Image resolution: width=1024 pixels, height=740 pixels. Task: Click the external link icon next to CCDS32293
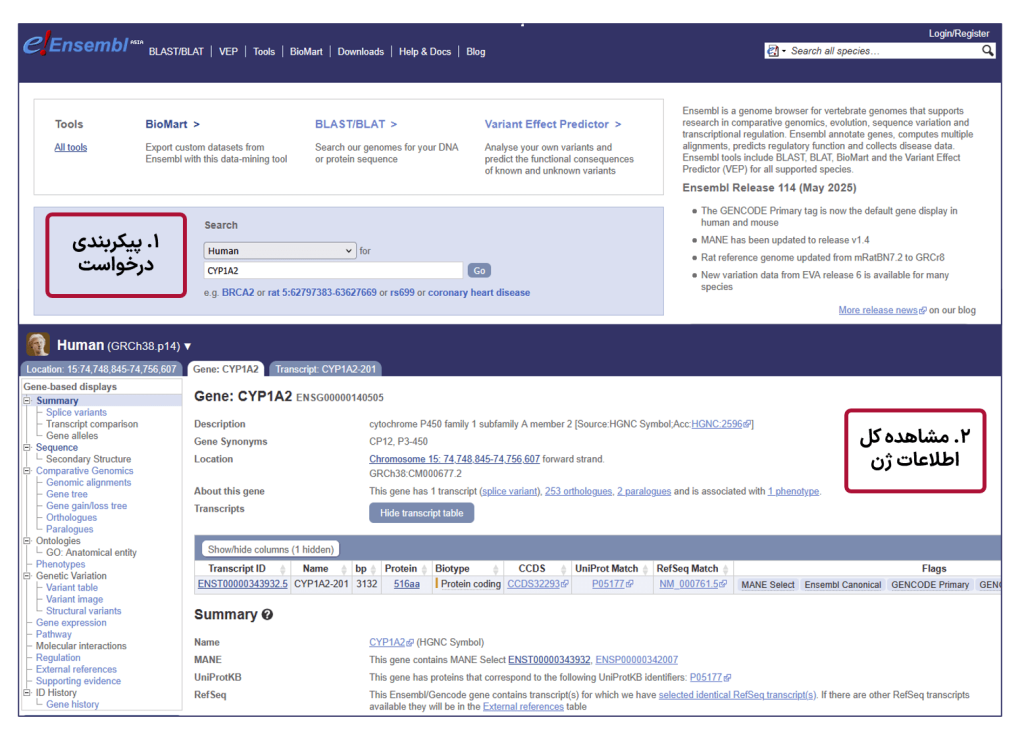[x=564, y=584]
